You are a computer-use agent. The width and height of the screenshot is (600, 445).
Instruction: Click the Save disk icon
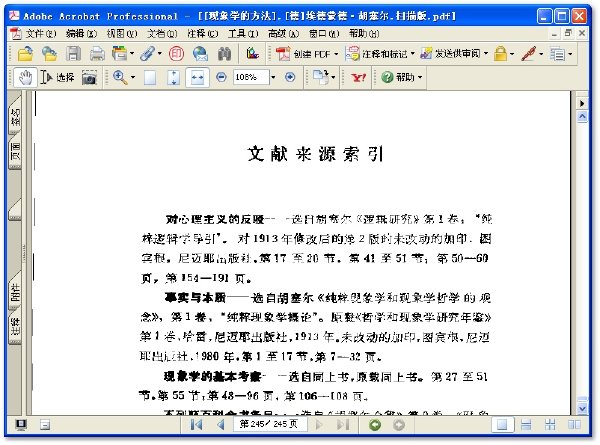coord(73,54)
